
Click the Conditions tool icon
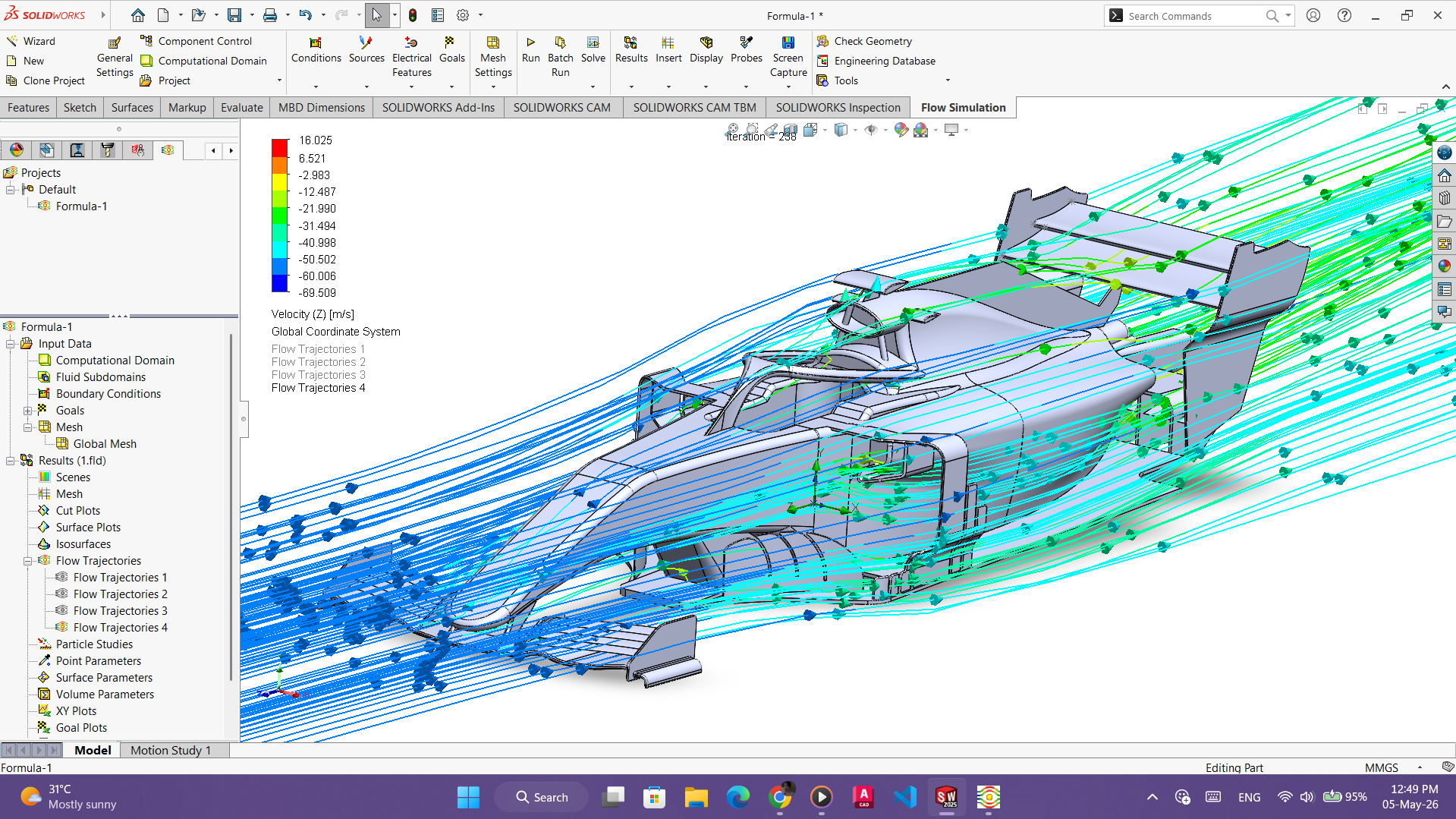click(x=316, y=43)
